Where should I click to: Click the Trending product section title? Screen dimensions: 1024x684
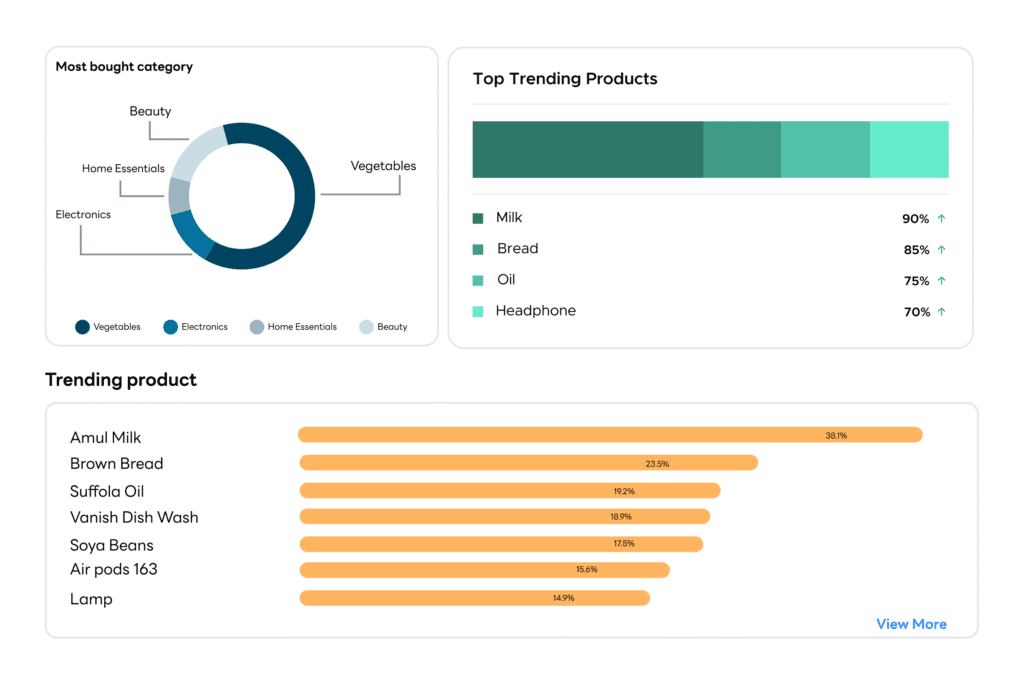(120, 380)
